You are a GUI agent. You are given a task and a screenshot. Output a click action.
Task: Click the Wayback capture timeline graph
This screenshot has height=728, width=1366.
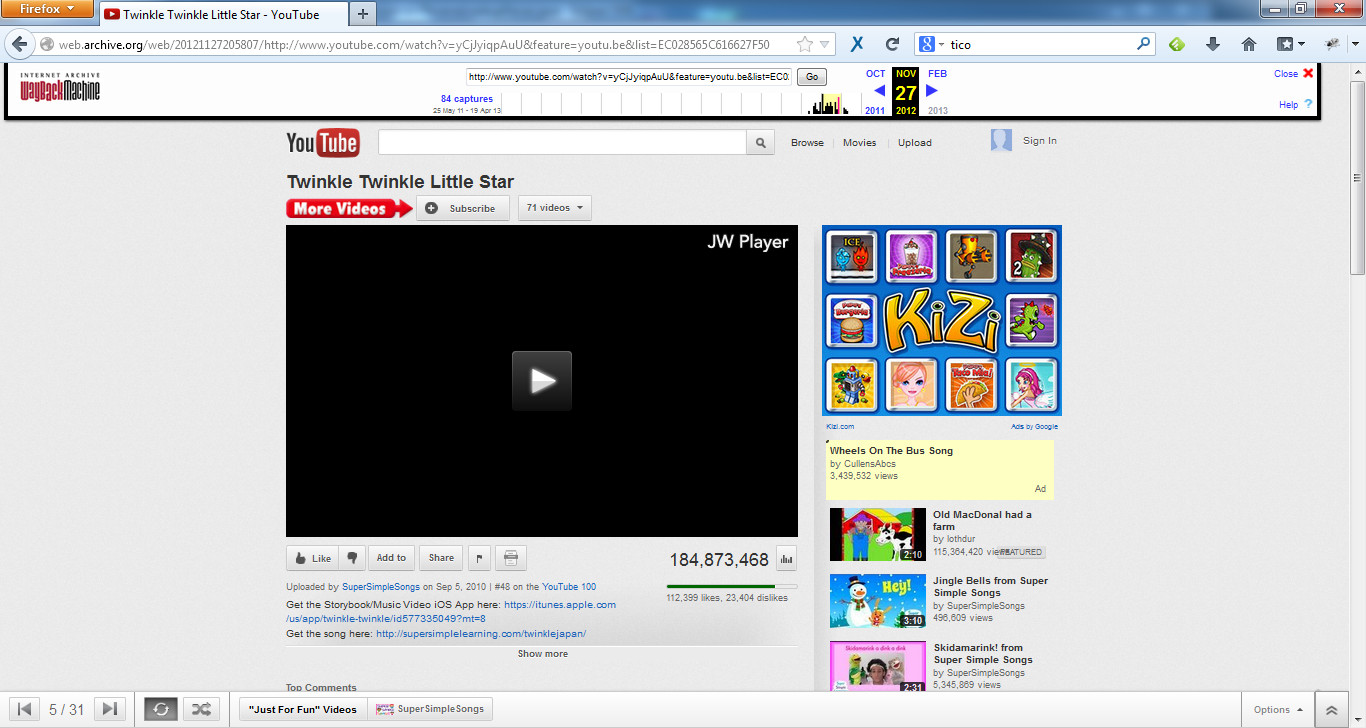pos(680,103)
